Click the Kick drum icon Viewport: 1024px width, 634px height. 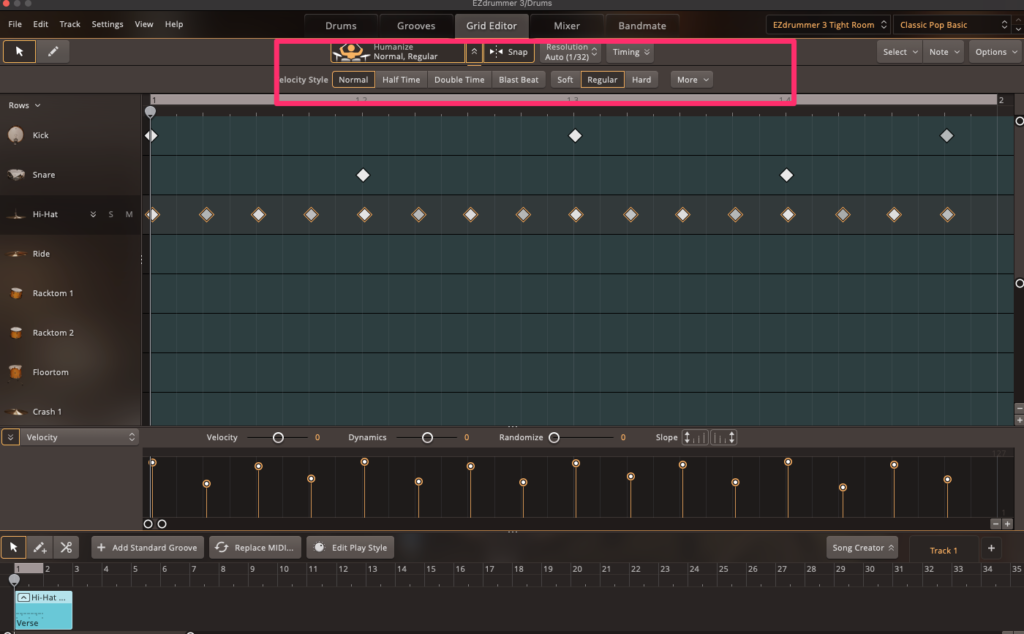tap(16, 135)
